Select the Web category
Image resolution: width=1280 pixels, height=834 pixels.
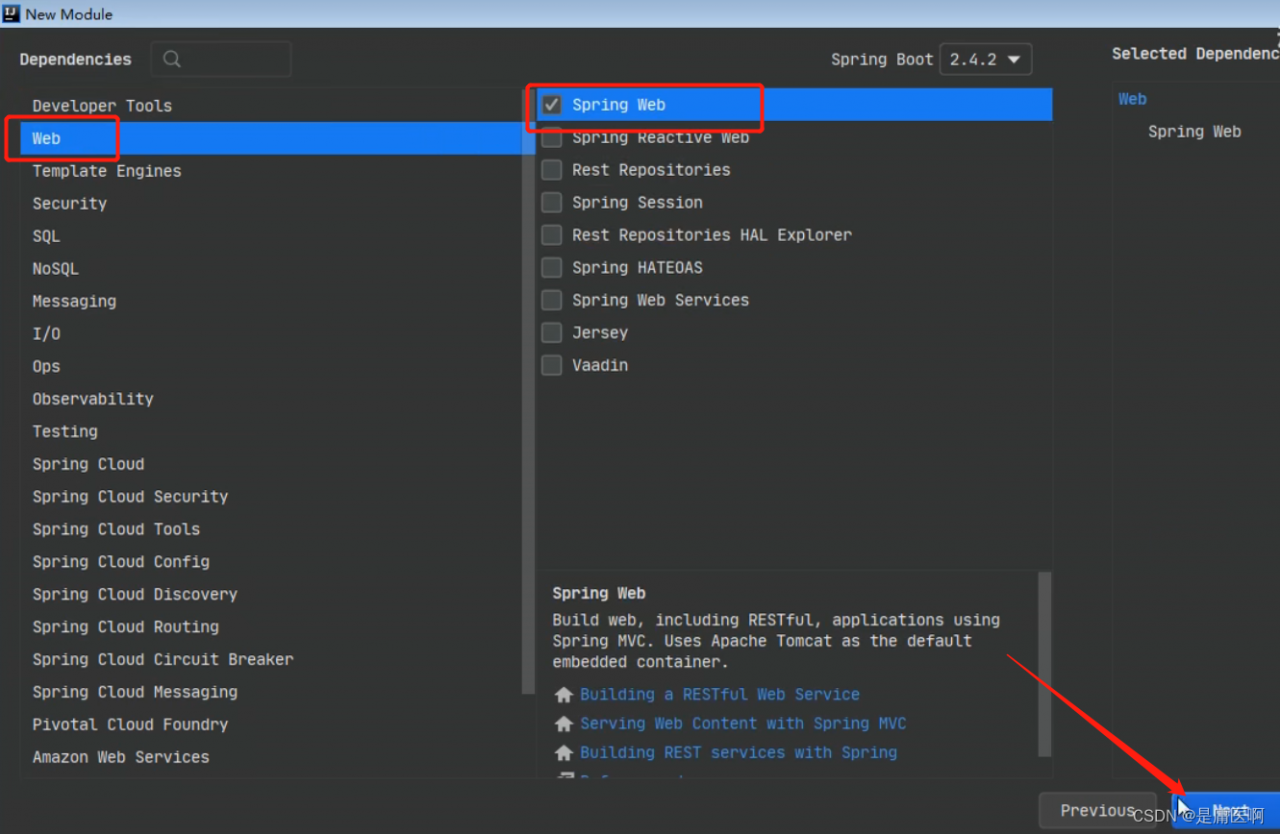point(272,138)
